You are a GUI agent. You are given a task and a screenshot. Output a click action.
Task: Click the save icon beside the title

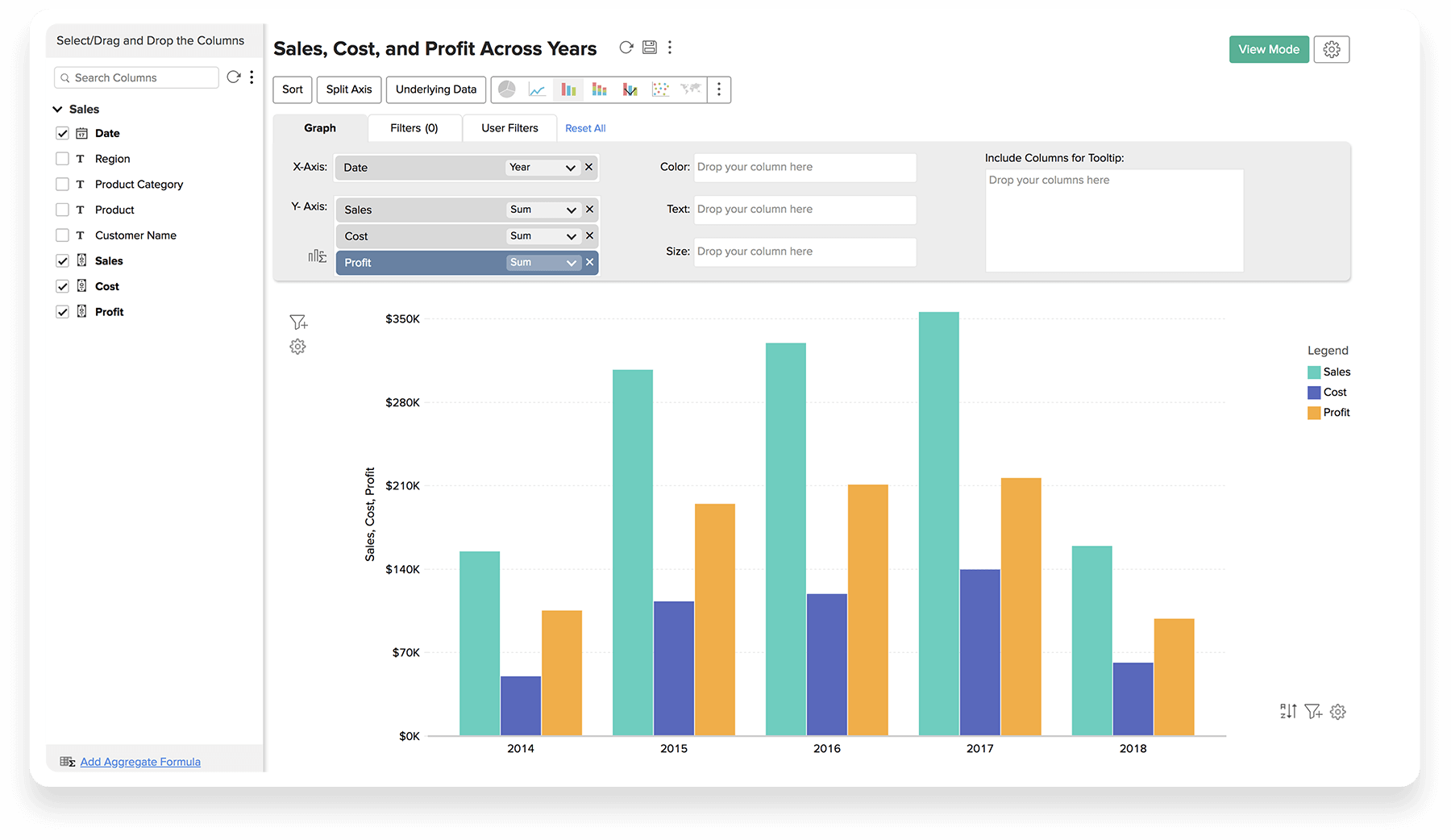649,48
